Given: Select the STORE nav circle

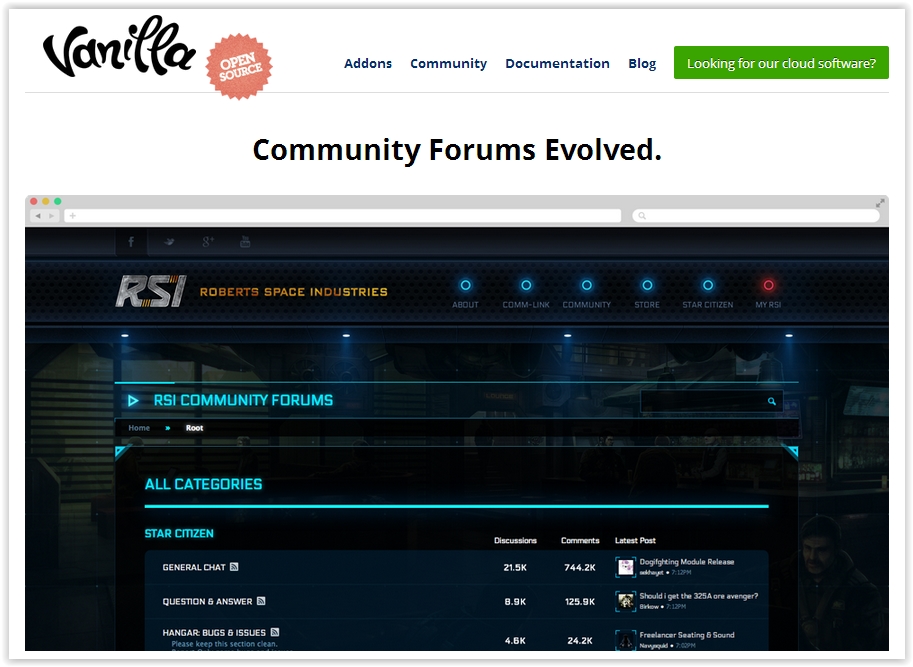Looking at the screenshot, I should [x=647, y=285].
